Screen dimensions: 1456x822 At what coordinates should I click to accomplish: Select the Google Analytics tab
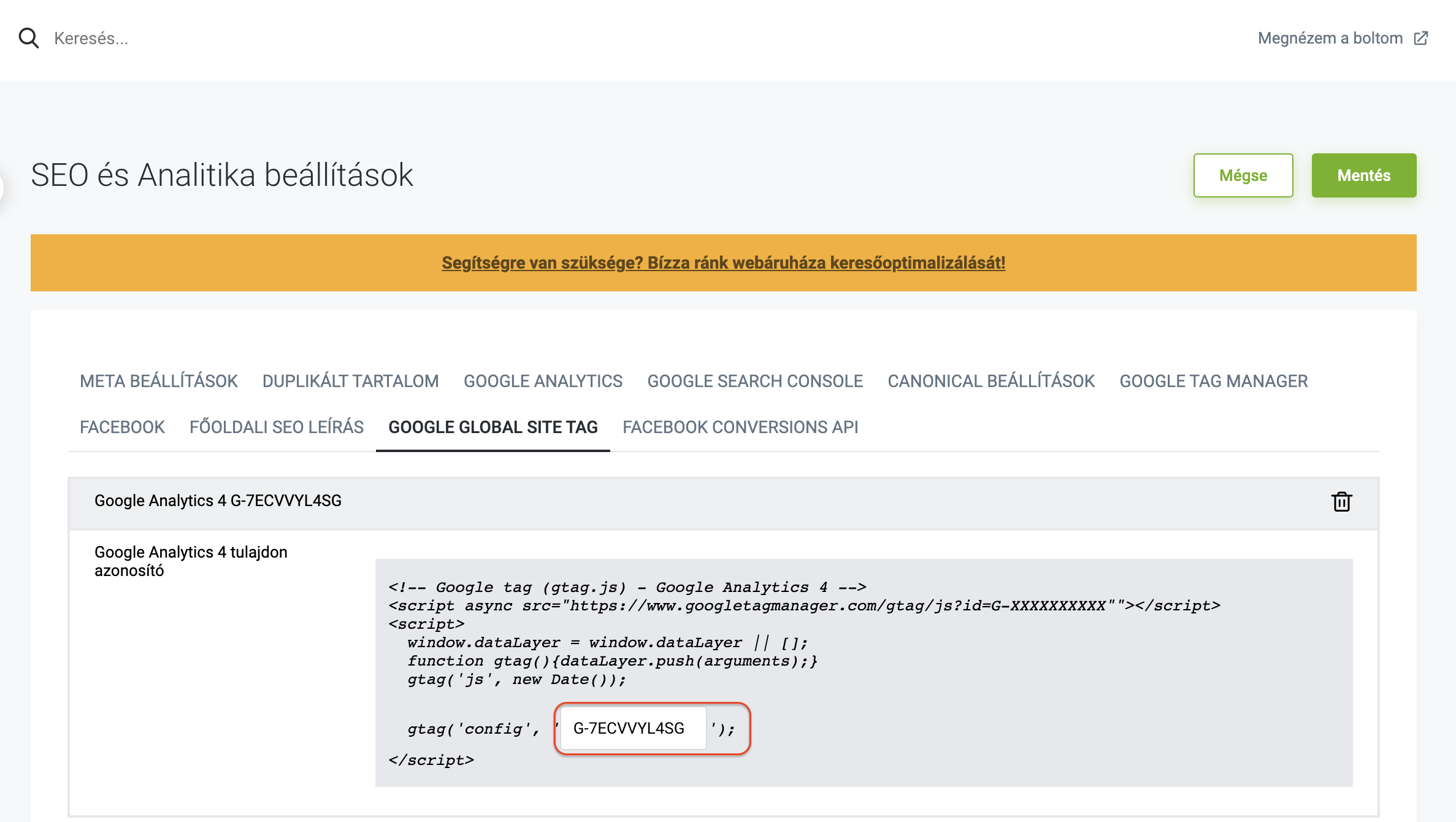coord(543,381)
